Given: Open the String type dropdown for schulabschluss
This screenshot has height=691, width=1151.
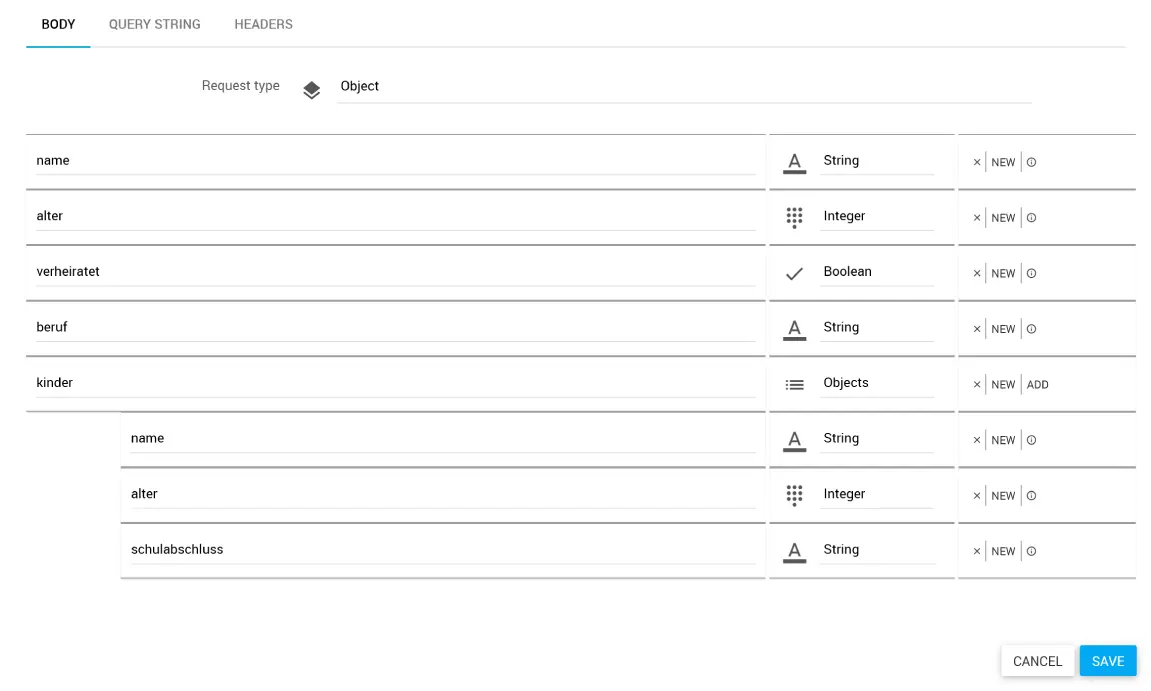Looking at the screenshot, I should pos(876,549).
